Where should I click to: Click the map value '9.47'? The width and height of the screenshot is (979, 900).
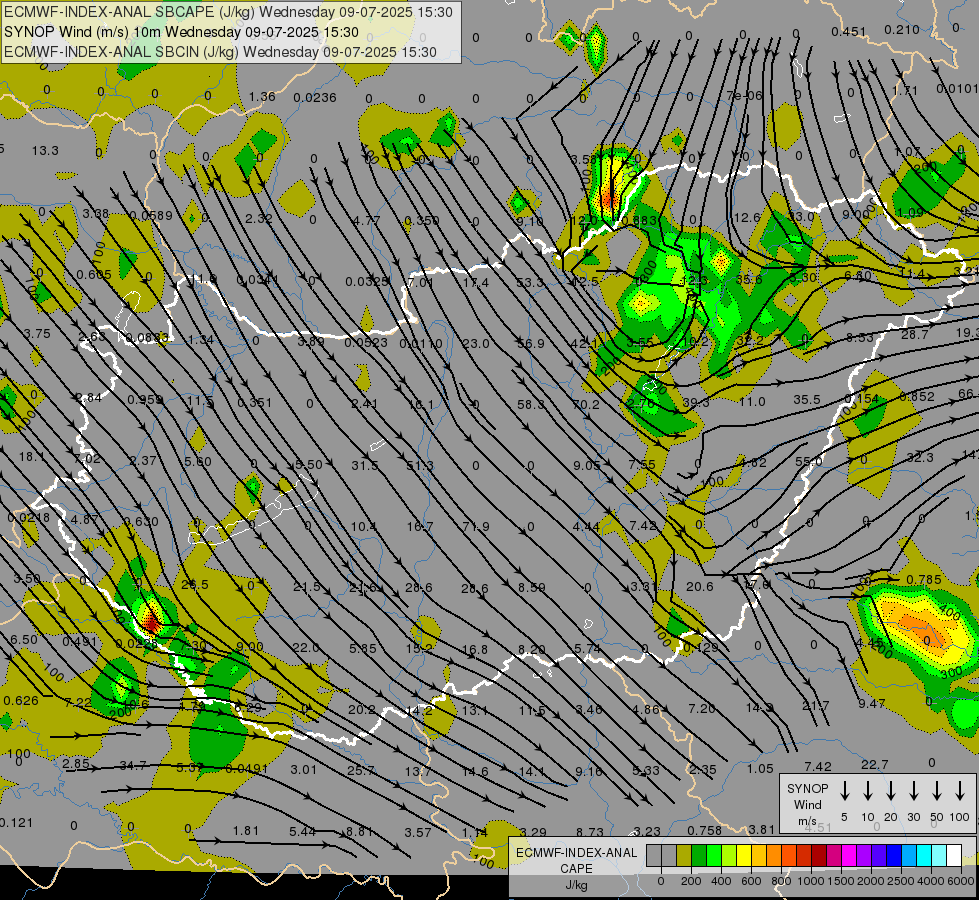coord(871,703)
